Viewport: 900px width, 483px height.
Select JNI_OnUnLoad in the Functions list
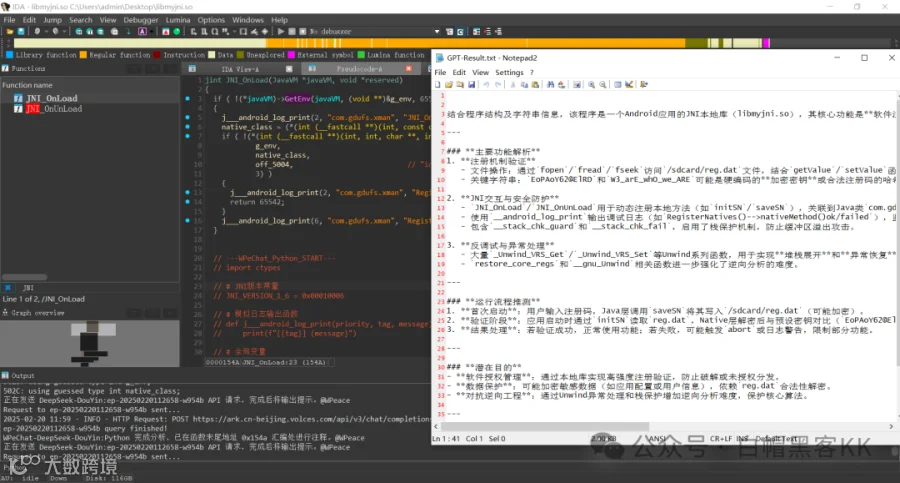tap(53, 109)
